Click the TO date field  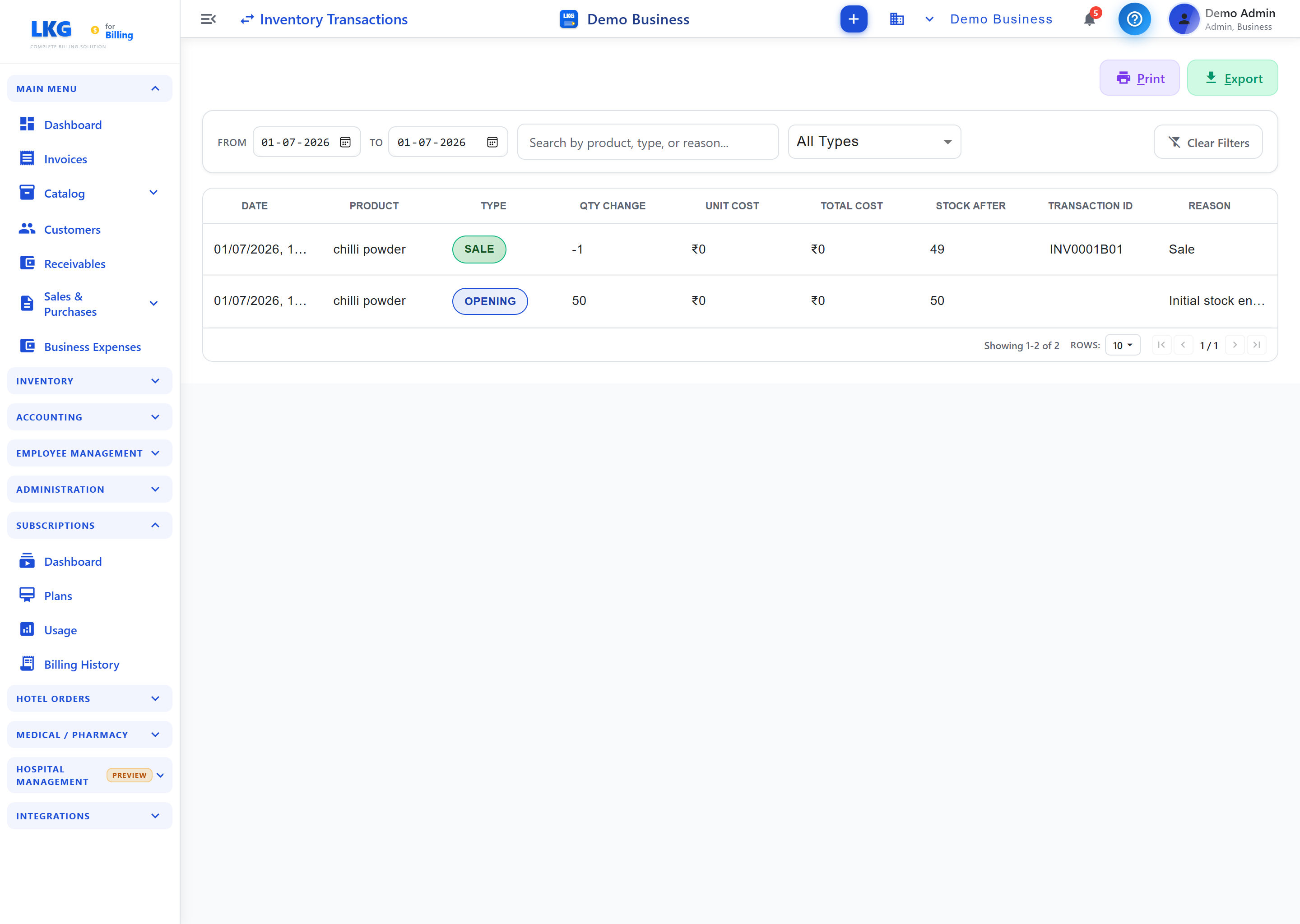(448, 142)
